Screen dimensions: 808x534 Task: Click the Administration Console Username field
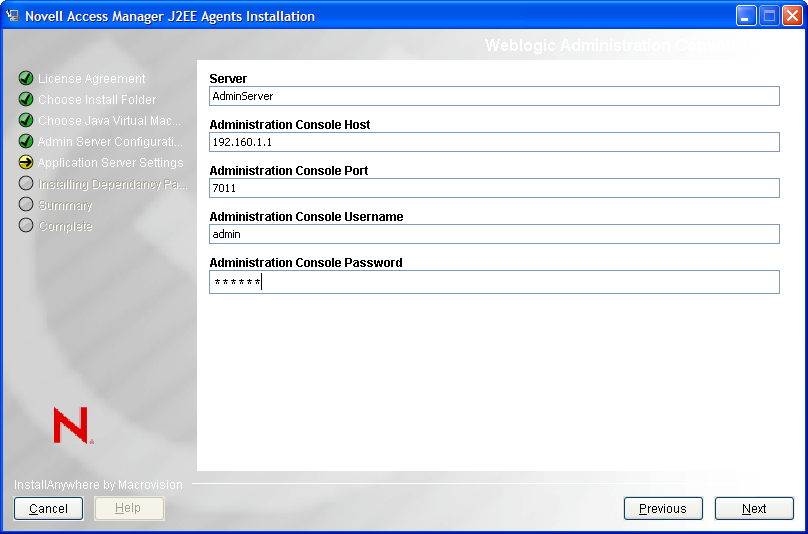(x=494, y=234)
